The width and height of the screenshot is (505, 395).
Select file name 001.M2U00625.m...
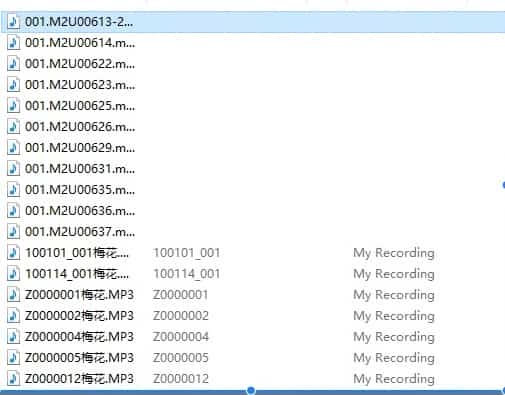tap(80, 106)
